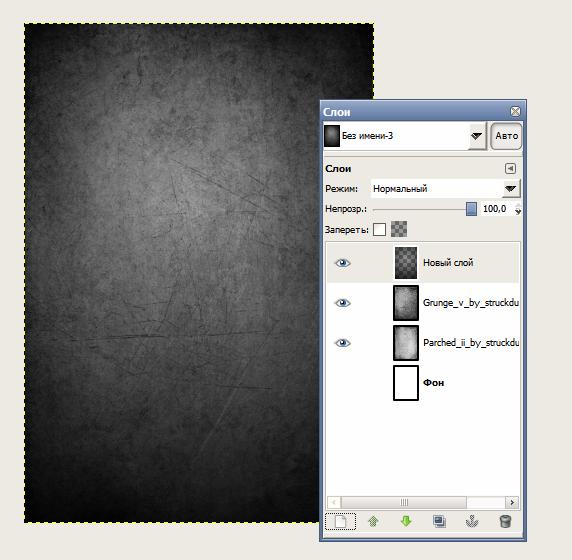Lower layer with green down arrow
This screenshot has width=572, height=560.
[x=406, y=521]
